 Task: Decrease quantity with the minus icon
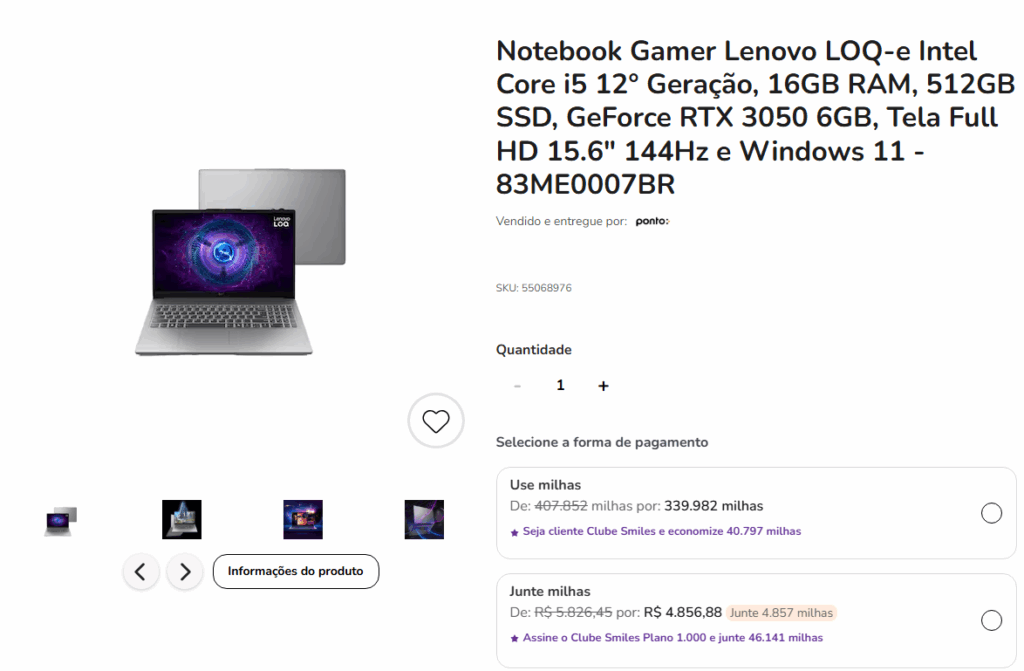click(x=517, y=385)
